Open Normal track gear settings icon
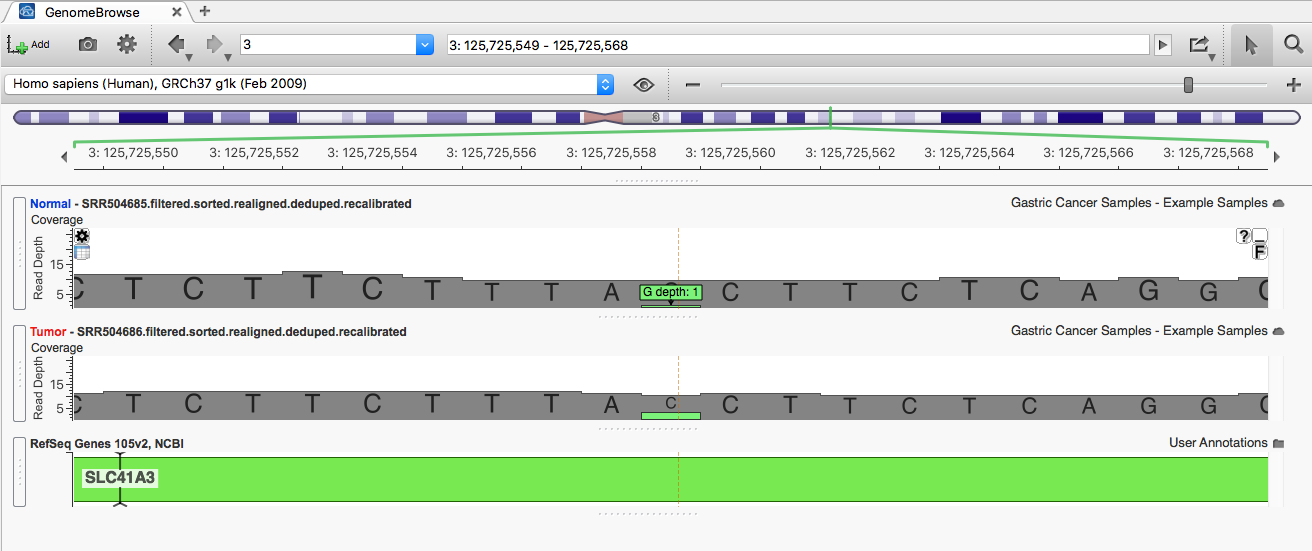The width and height of the screenshot is (1312, 551). (82, 236)
